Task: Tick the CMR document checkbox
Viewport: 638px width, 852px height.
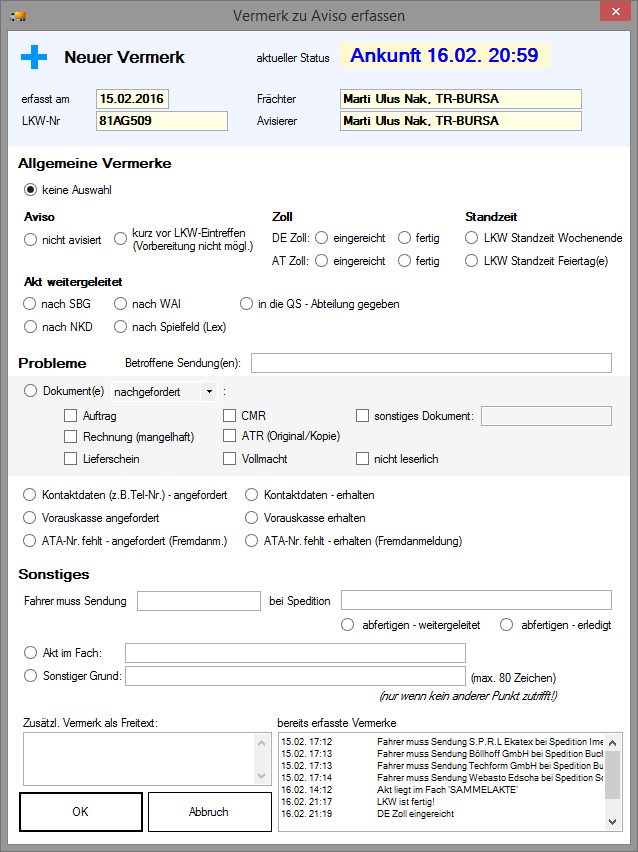Action: click(230, 415)
